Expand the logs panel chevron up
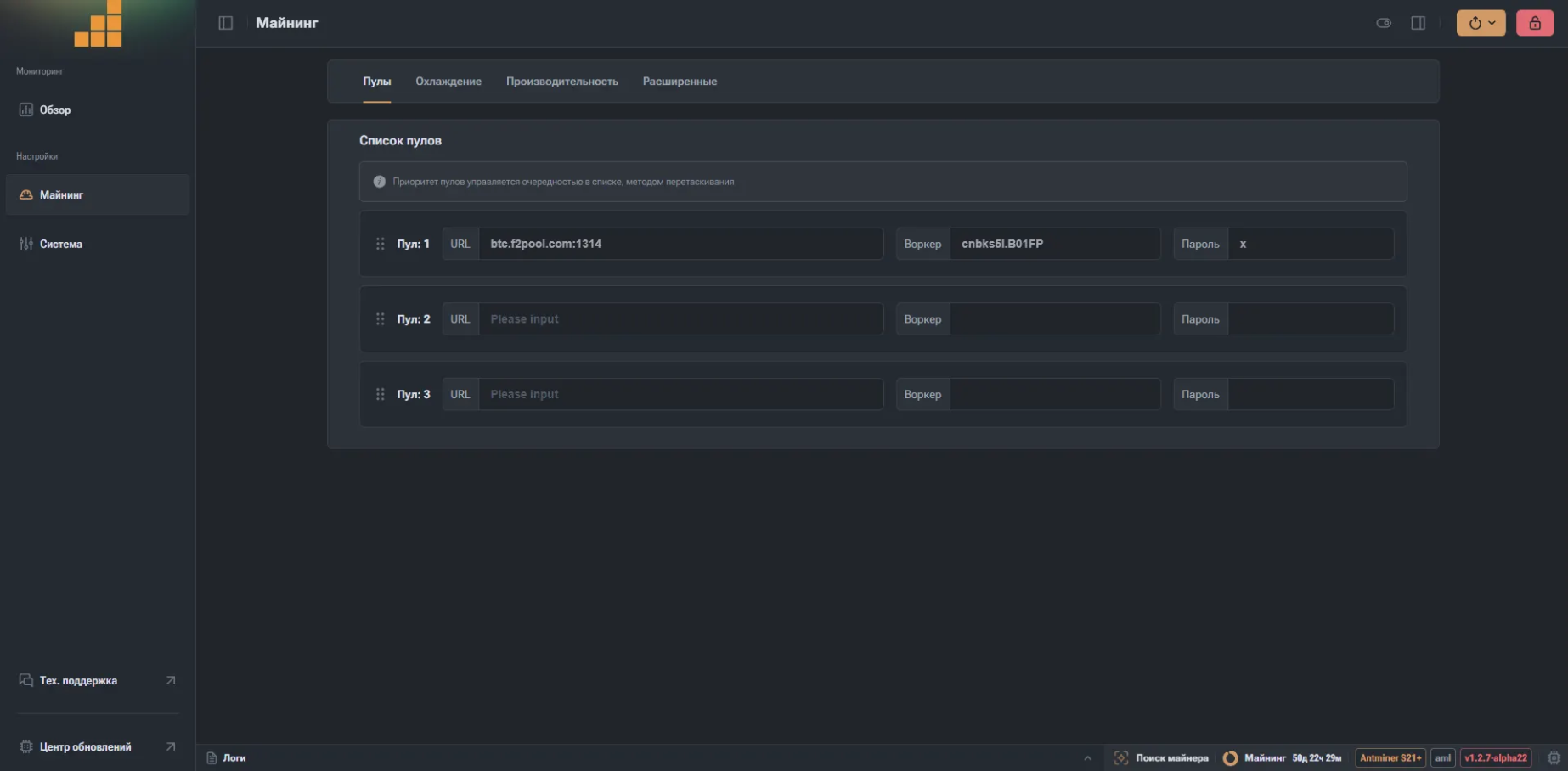 point(1087,757)
